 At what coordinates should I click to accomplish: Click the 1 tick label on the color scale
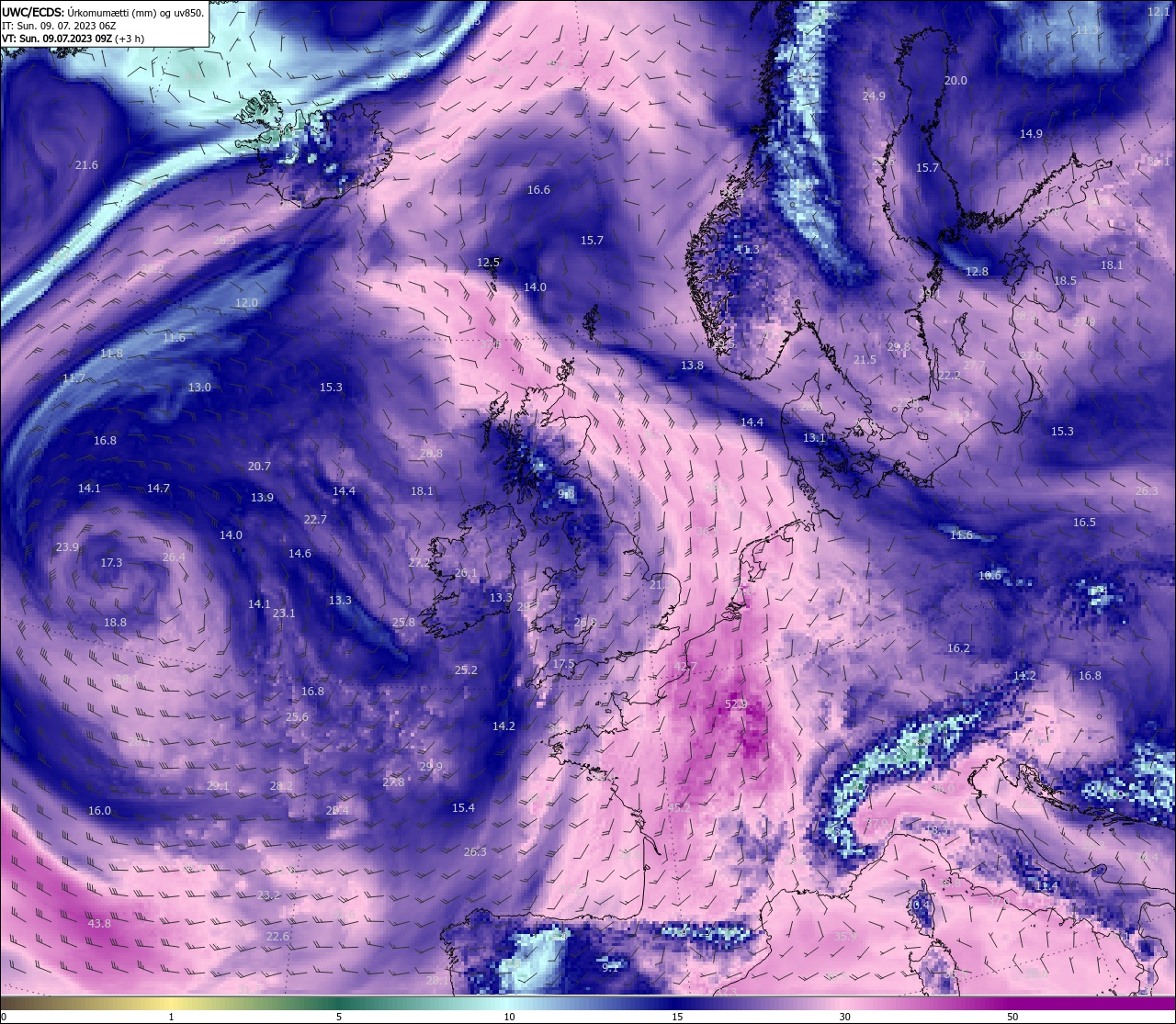coord(171,1017)
